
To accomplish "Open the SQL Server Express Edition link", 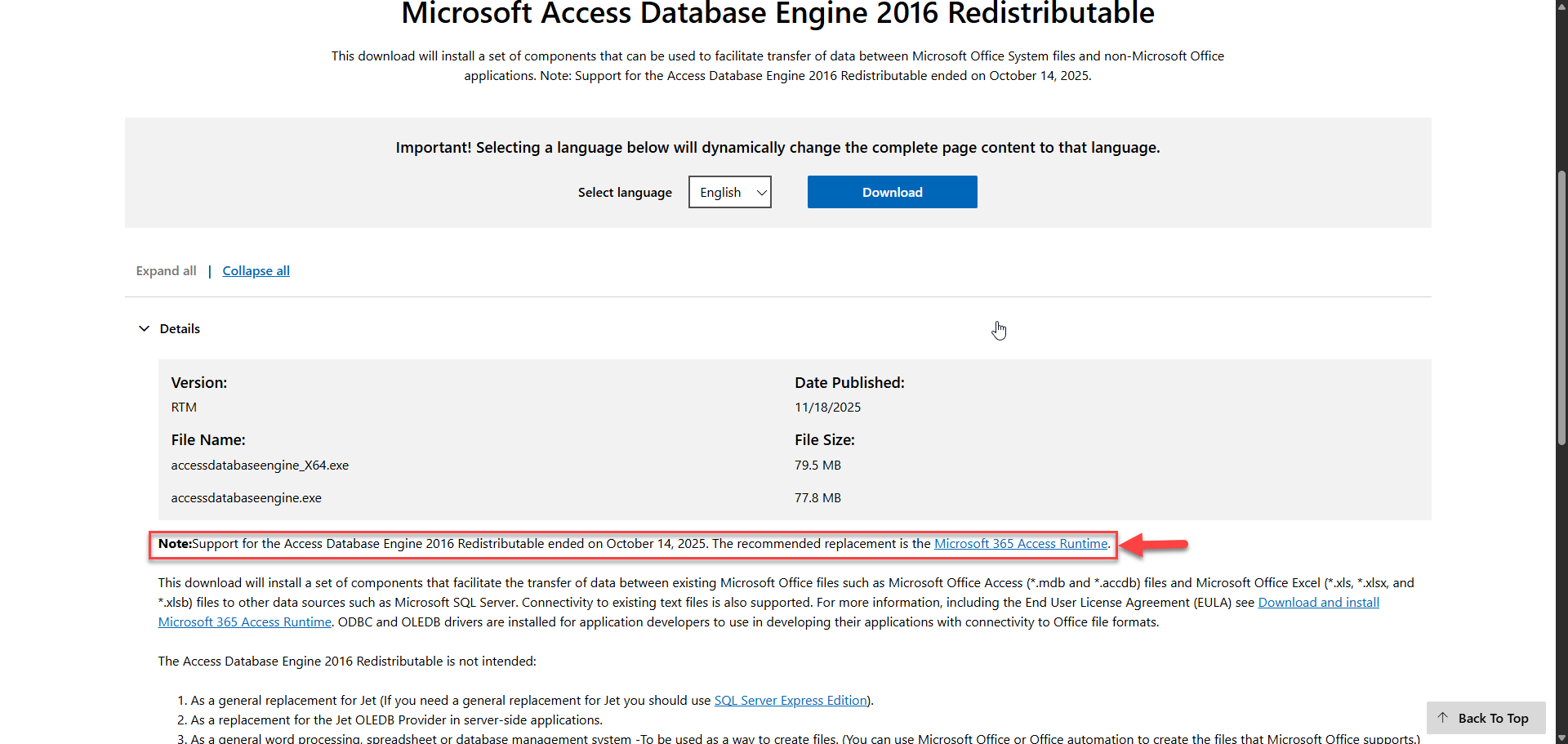I will 790,701.
